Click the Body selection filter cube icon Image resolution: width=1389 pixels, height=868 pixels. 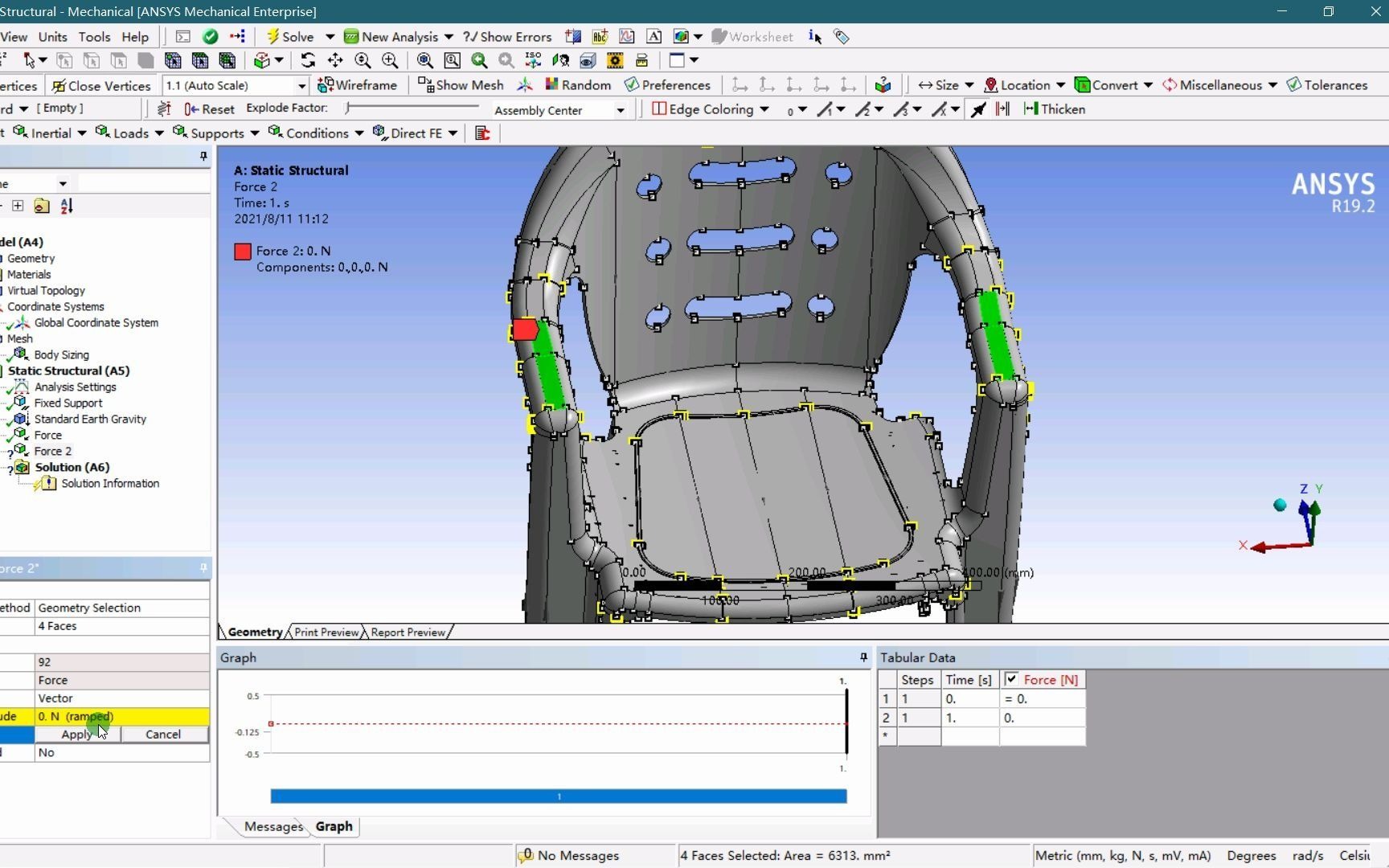[145, 60]
